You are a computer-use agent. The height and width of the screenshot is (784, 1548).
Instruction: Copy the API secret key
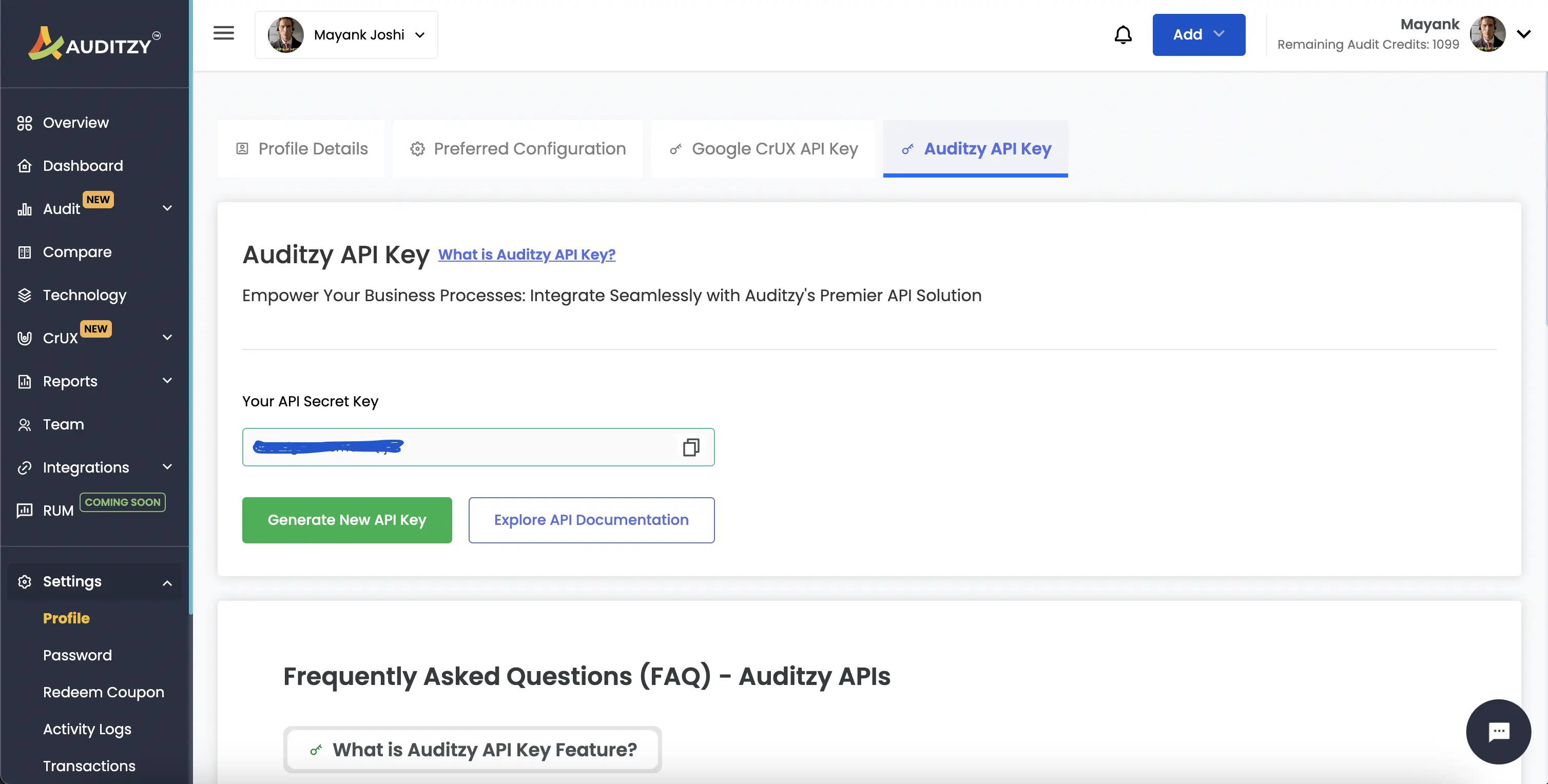point(691,447)
